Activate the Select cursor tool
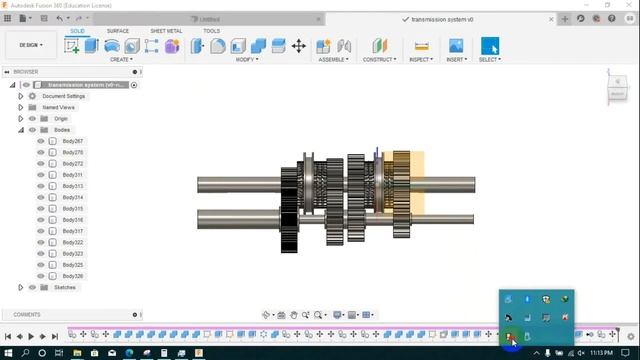Screen dimensions: 640x360 click(x=490, y=46)
